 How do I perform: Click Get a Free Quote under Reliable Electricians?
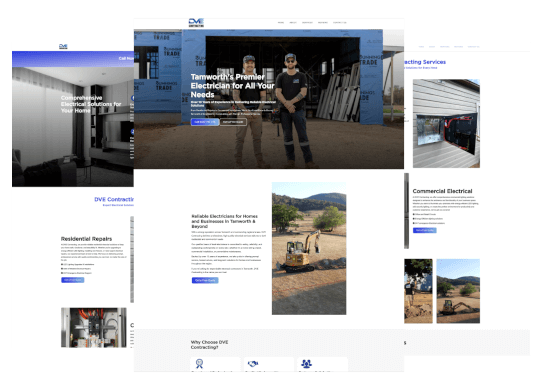point(205,280)
